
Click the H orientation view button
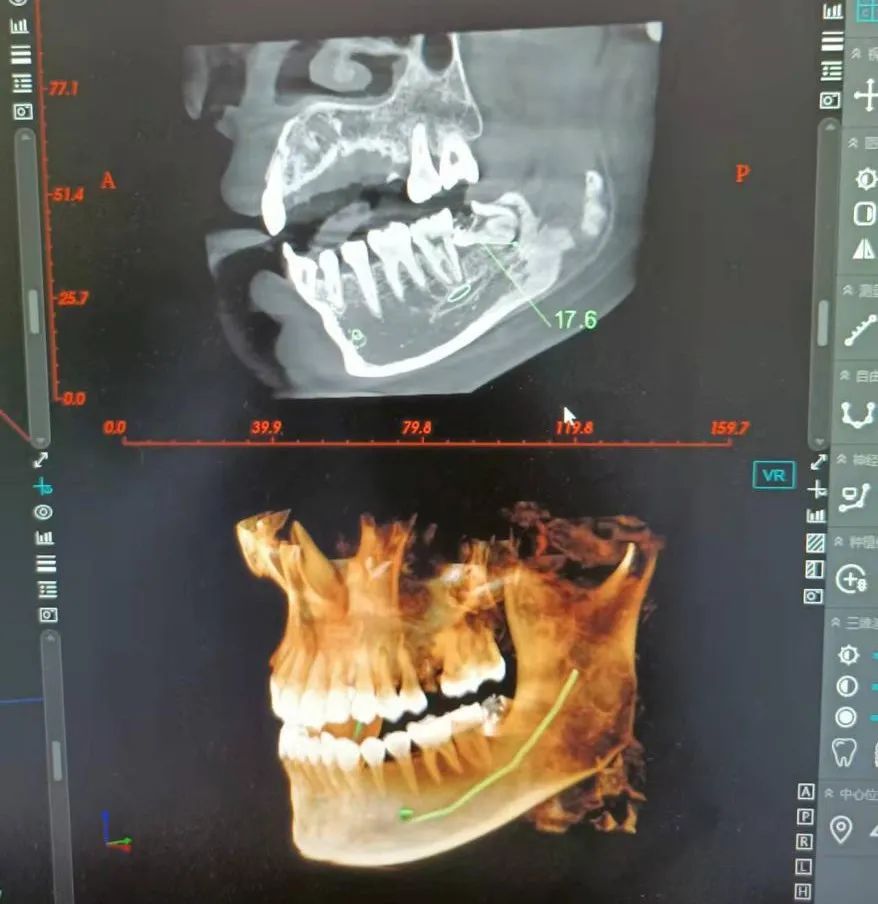tap(804, 891)
